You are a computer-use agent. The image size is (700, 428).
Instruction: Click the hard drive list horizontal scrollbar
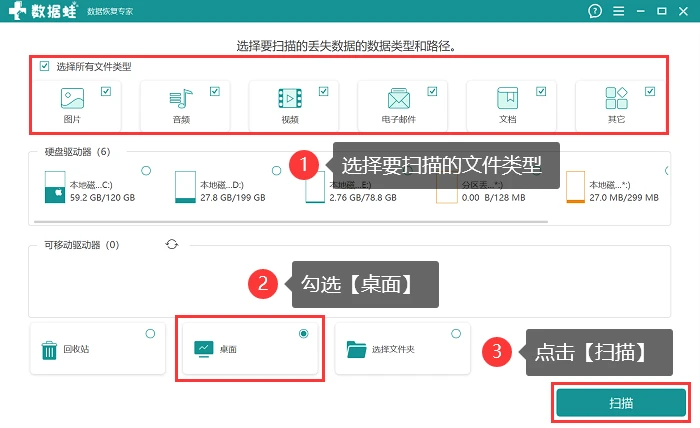click(291, 221)
